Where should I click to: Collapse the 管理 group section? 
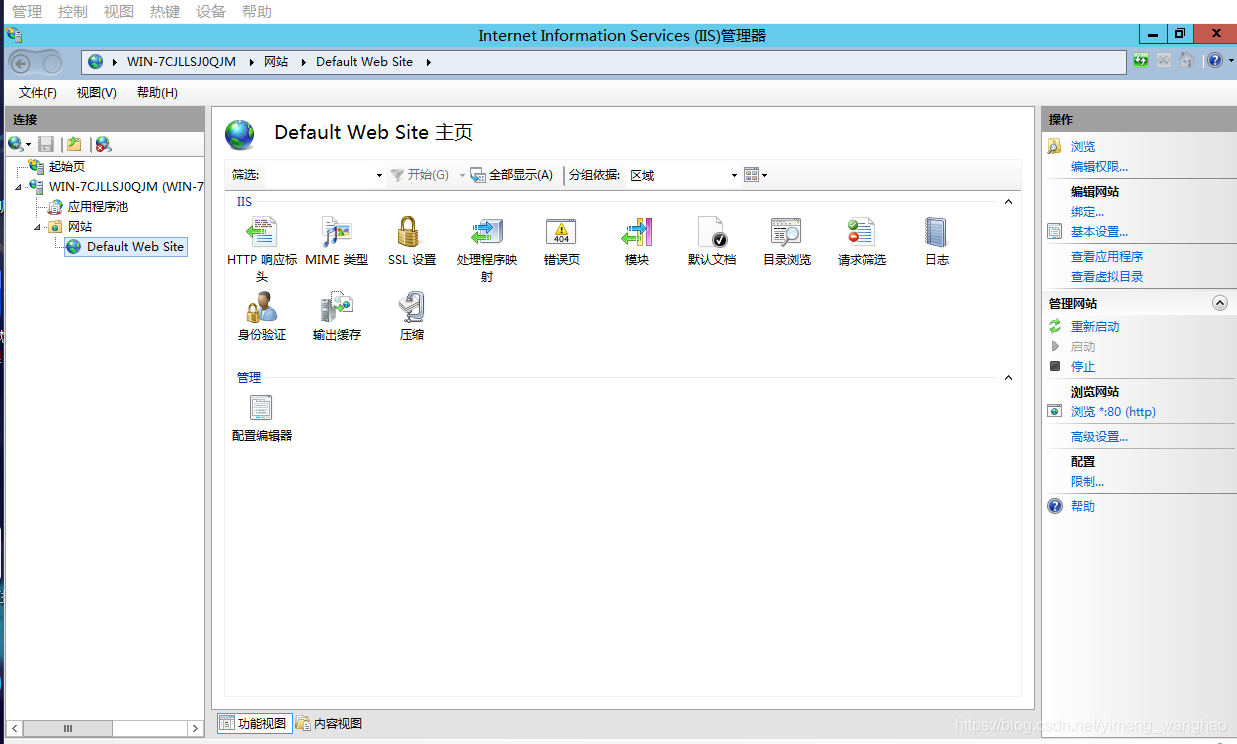(1008, 378)
